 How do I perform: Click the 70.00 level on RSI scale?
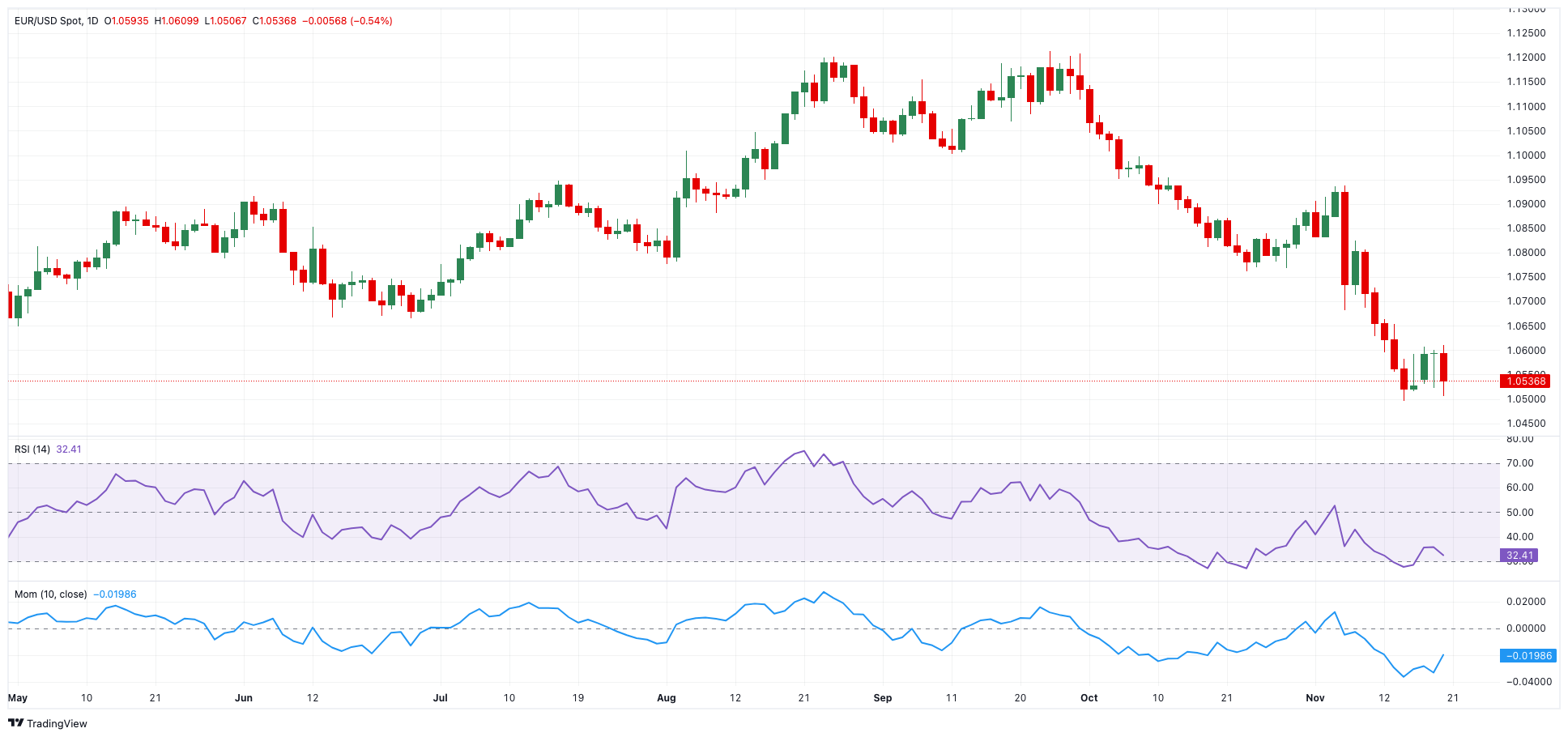(x=1519, y=463)
